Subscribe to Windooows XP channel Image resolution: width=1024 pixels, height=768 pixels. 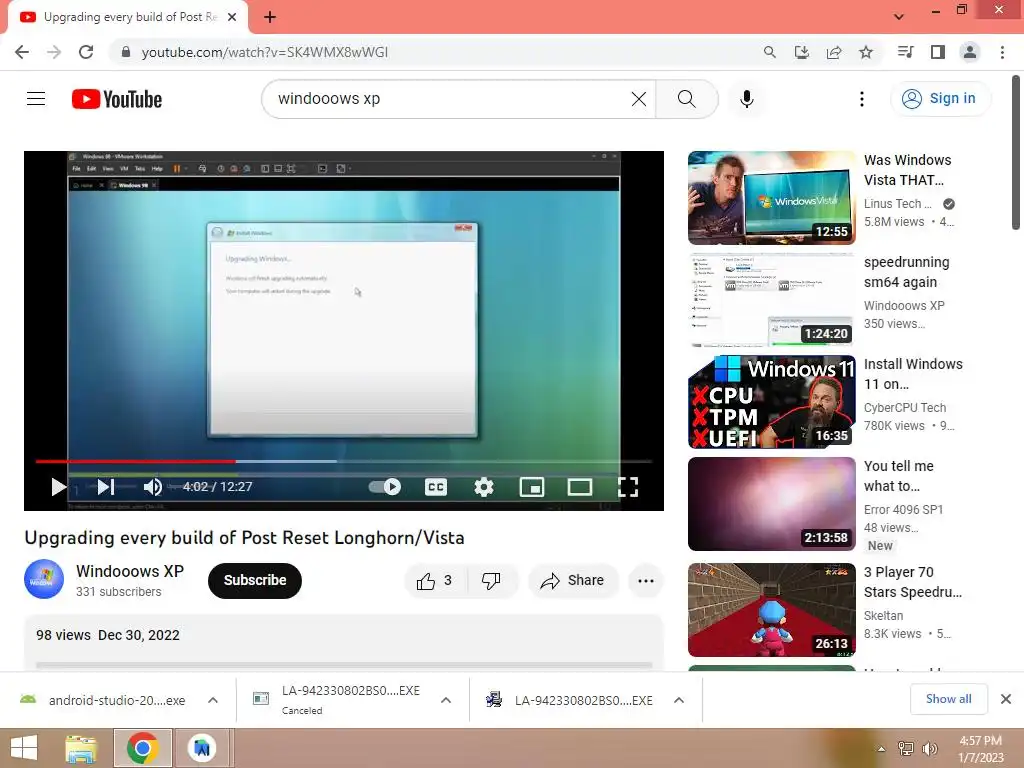click(x=255, y=581)
